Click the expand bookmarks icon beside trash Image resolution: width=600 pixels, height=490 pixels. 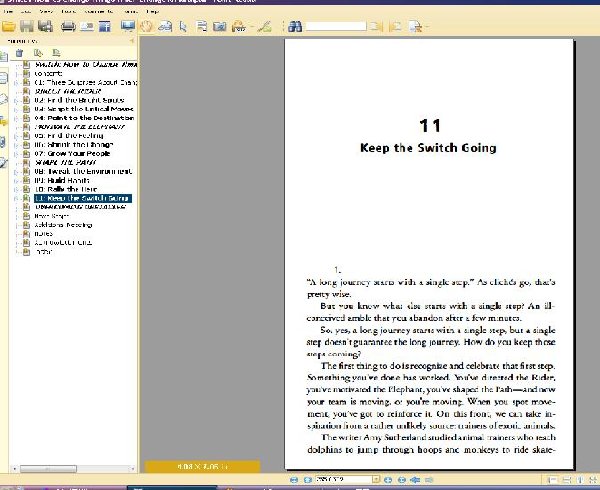(x=38, y=53)
